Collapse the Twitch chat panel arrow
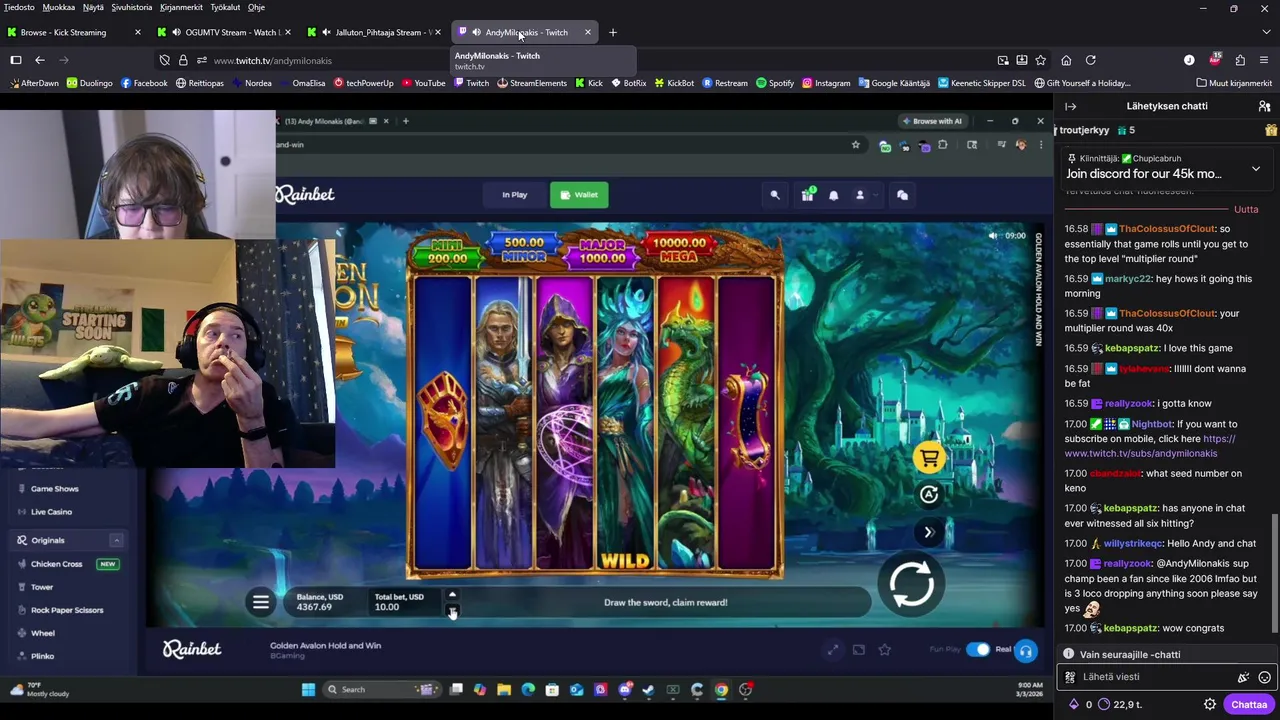The width and height of the screenshot is (1280, 720). 1070,106
